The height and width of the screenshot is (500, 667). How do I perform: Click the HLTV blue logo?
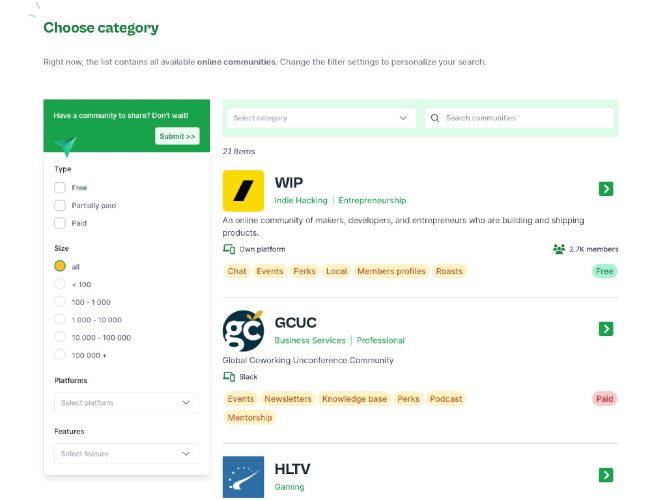click(243, 477)
